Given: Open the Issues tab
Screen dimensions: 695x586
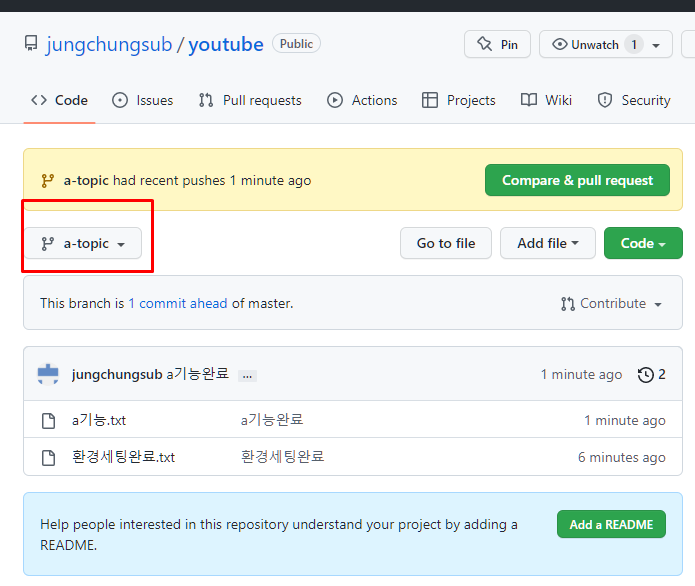Looking at the screenshot, I should 142,100.
